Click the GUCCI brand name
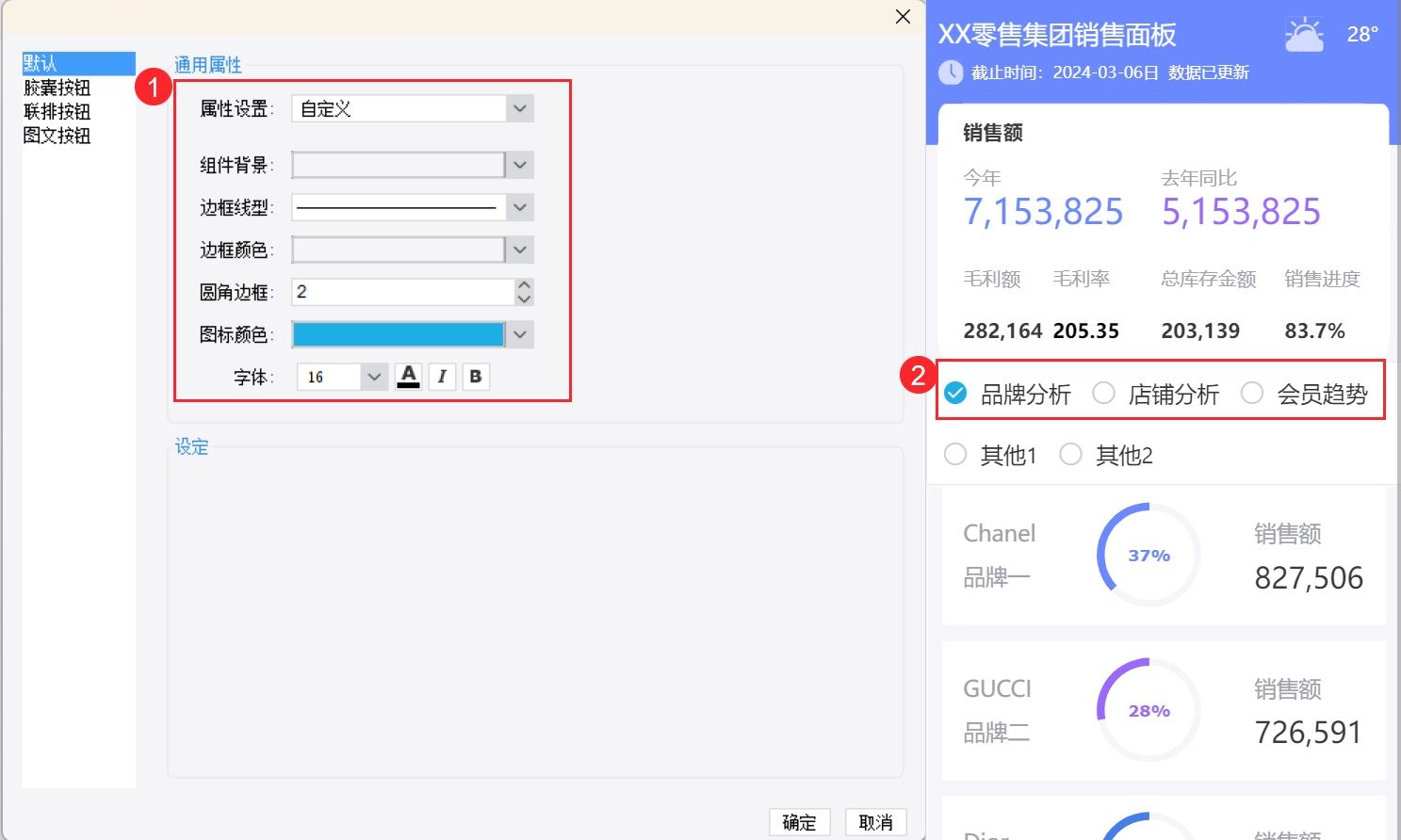The width and height of the screenshot is (1401, 840). coord(998,688)
